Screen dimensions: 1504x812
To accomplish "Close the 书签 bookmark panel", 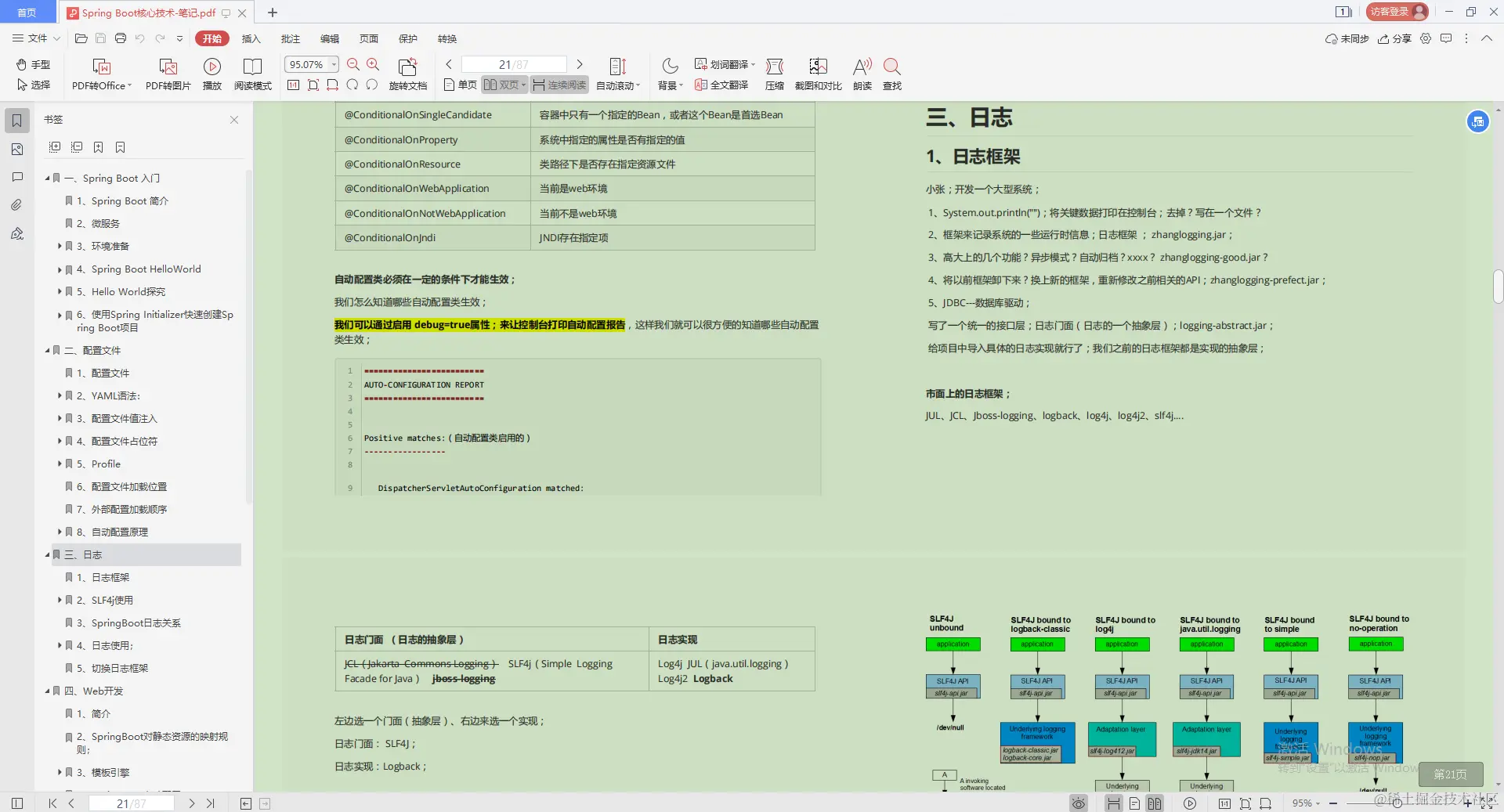I will tap(234, 120).
